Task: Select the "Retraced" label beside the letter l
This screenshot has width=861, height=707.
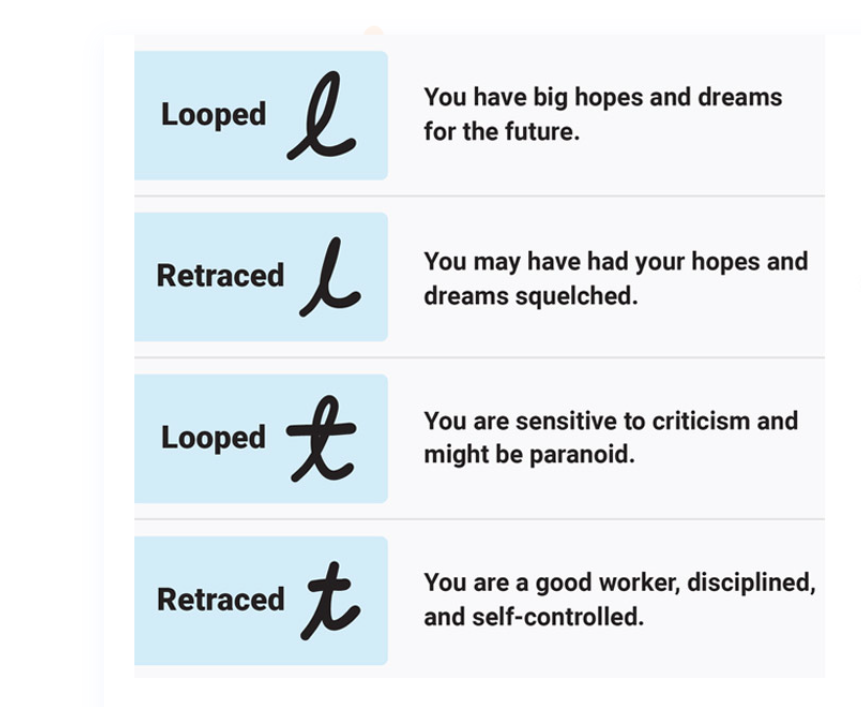Action: 220,276
